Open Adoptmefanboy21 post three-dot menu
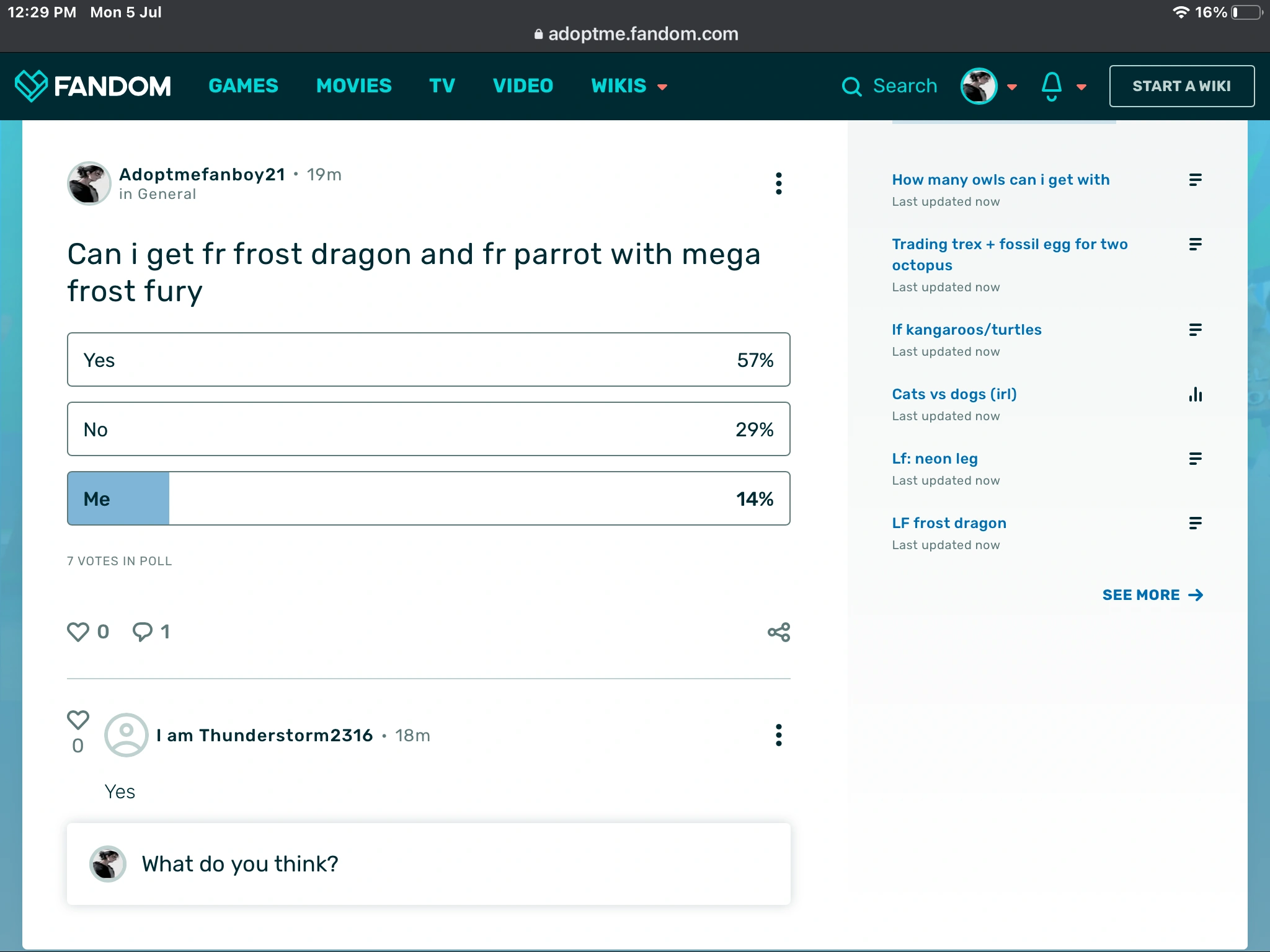Viewport: 1270px width, 952px height. coord(779,183)
